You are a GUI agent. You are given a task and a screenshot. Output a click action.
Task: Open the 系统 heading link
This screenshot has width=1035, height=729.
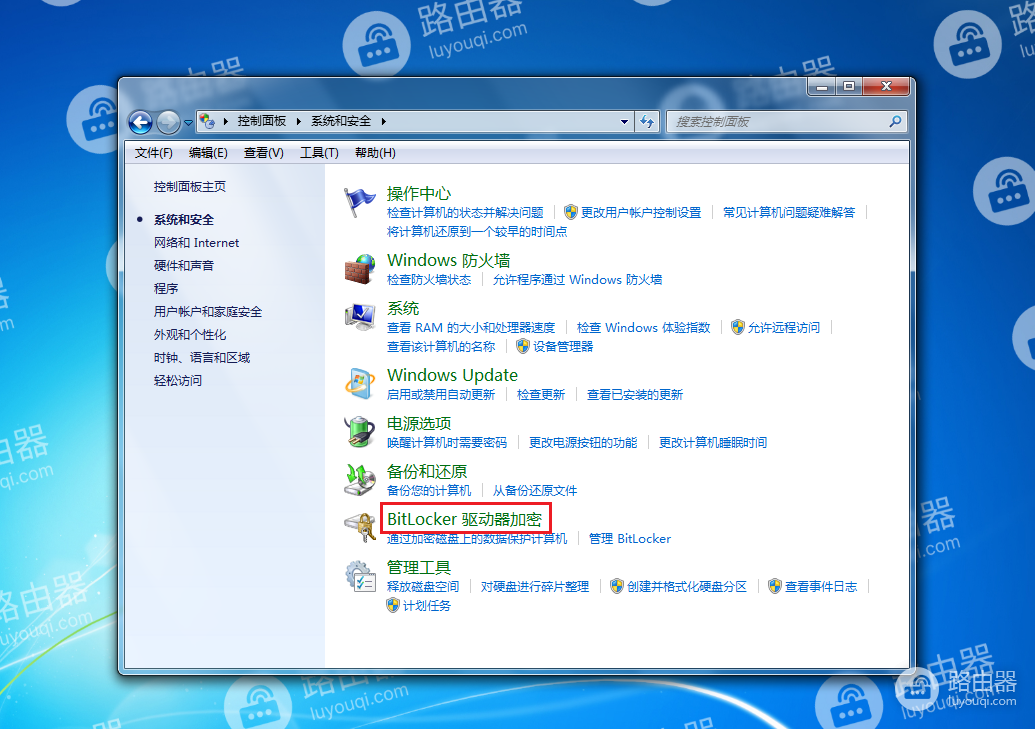[403, 308]
